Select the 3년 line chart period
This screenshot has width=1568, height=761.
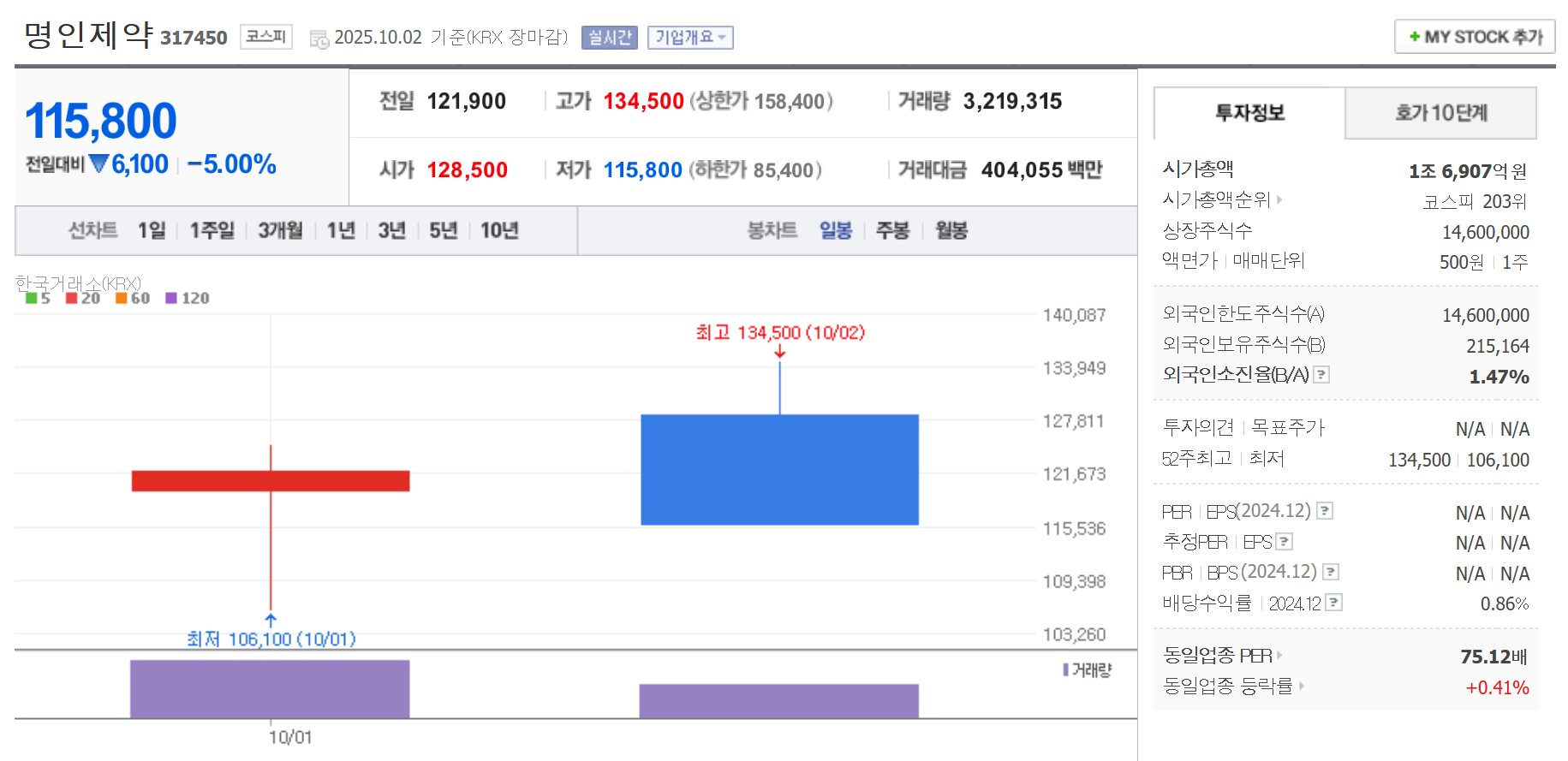point(392,230)
